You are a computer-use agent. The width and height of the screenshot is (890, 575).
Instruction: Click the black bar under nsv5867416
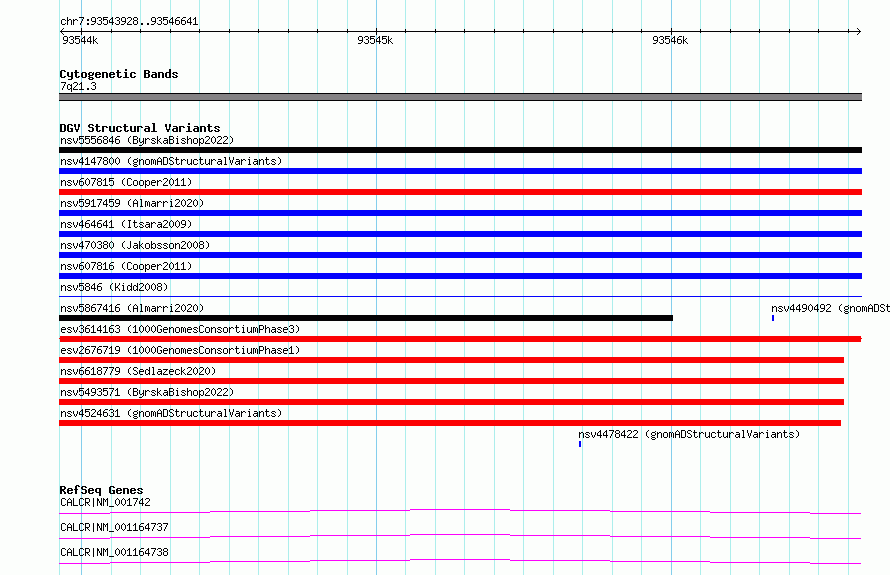point(366,318)
